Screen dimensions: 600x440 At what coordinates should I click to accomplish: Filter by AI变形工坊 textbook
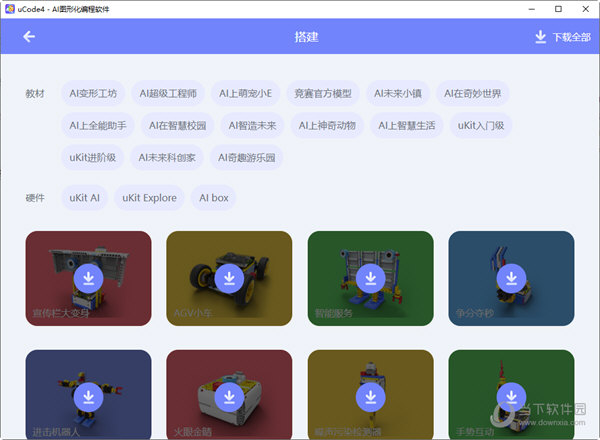(x=93, y=93)
